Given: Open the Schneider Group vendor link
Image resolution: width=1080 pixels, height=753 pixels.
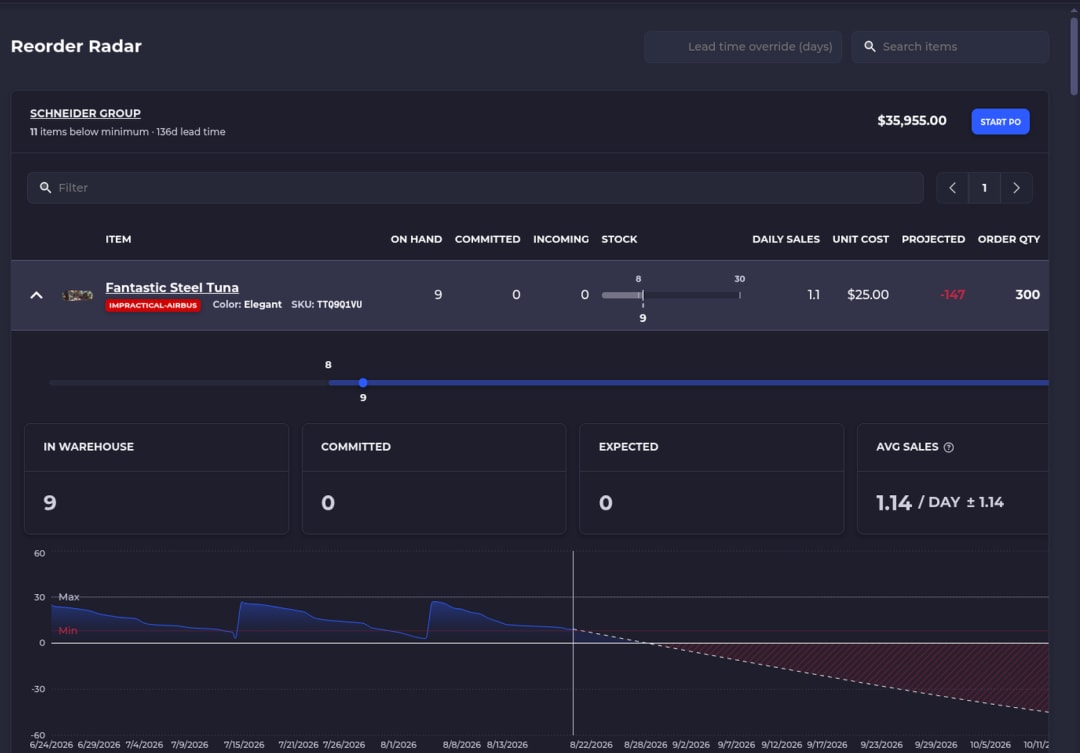Looking at the screenshot, I should coord(85,113).
